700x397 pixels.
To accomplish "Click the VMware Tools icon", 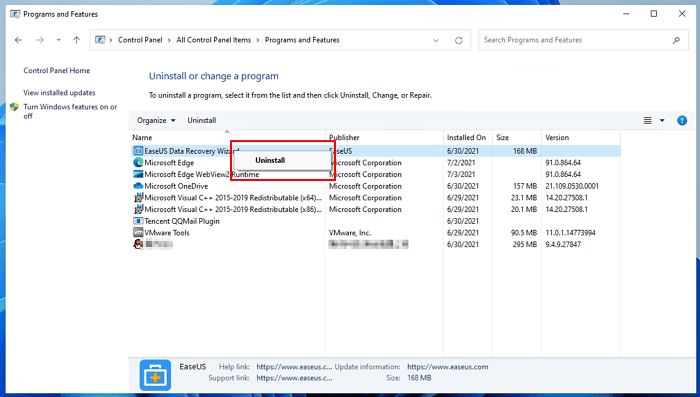I will pyautogui.click(x=138, y=233).
